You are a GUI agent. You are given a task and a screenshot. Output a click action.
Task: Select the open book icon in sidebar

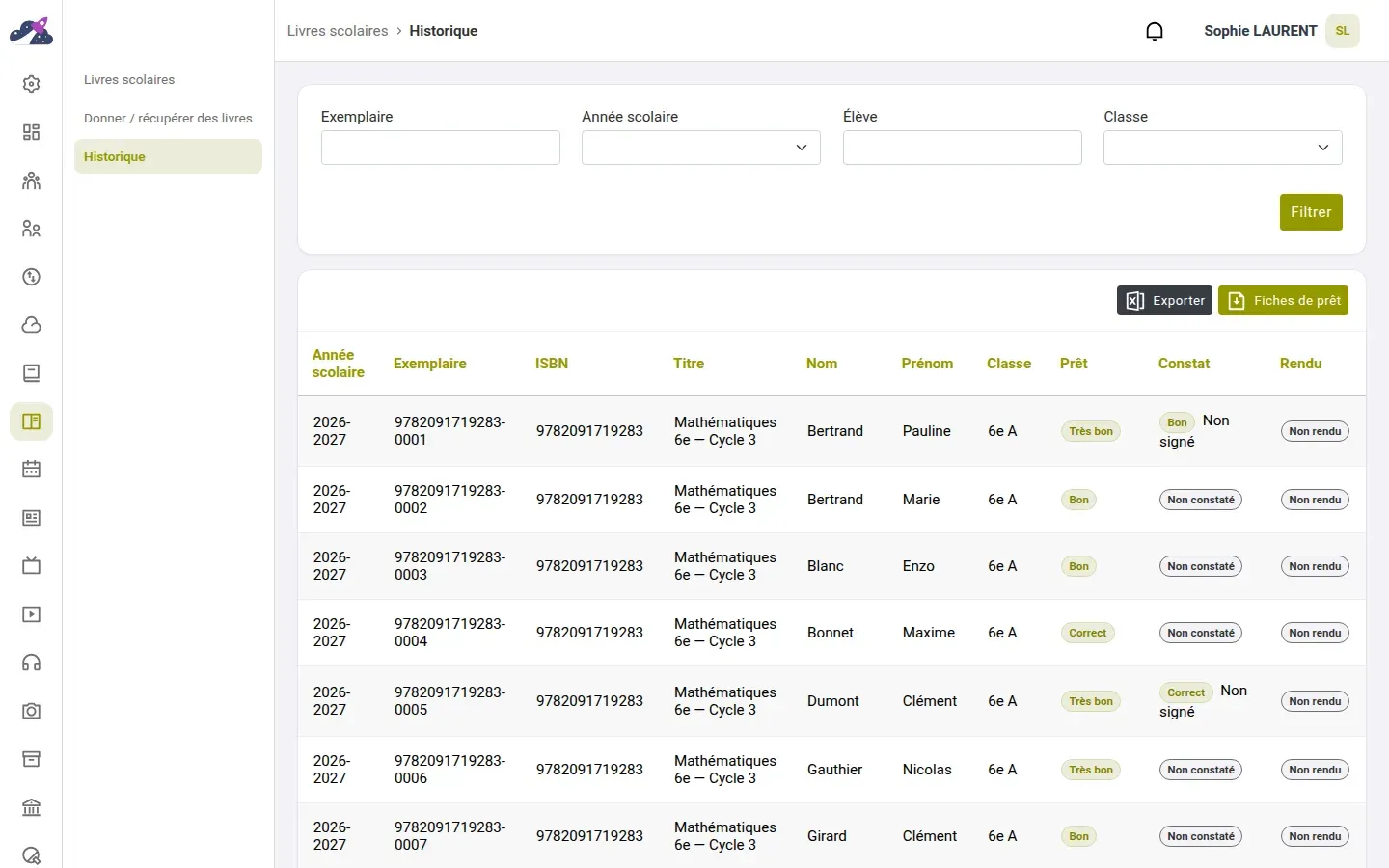coord(31,421)
